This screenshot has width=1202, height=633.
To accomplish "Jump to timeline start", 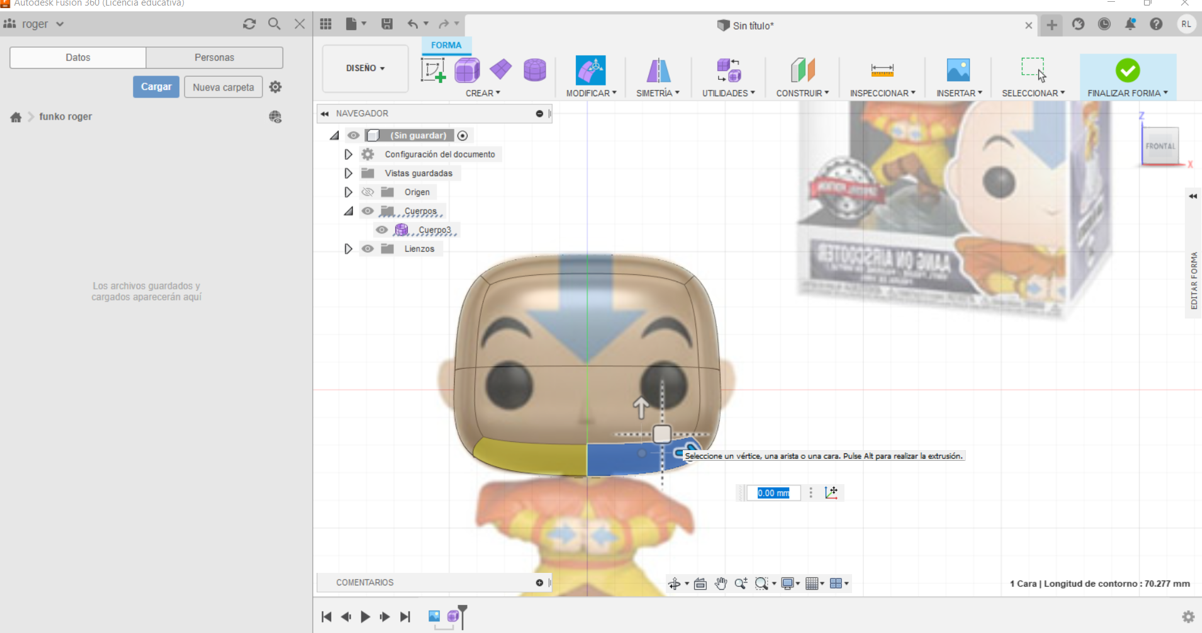I will click(326, 617).
